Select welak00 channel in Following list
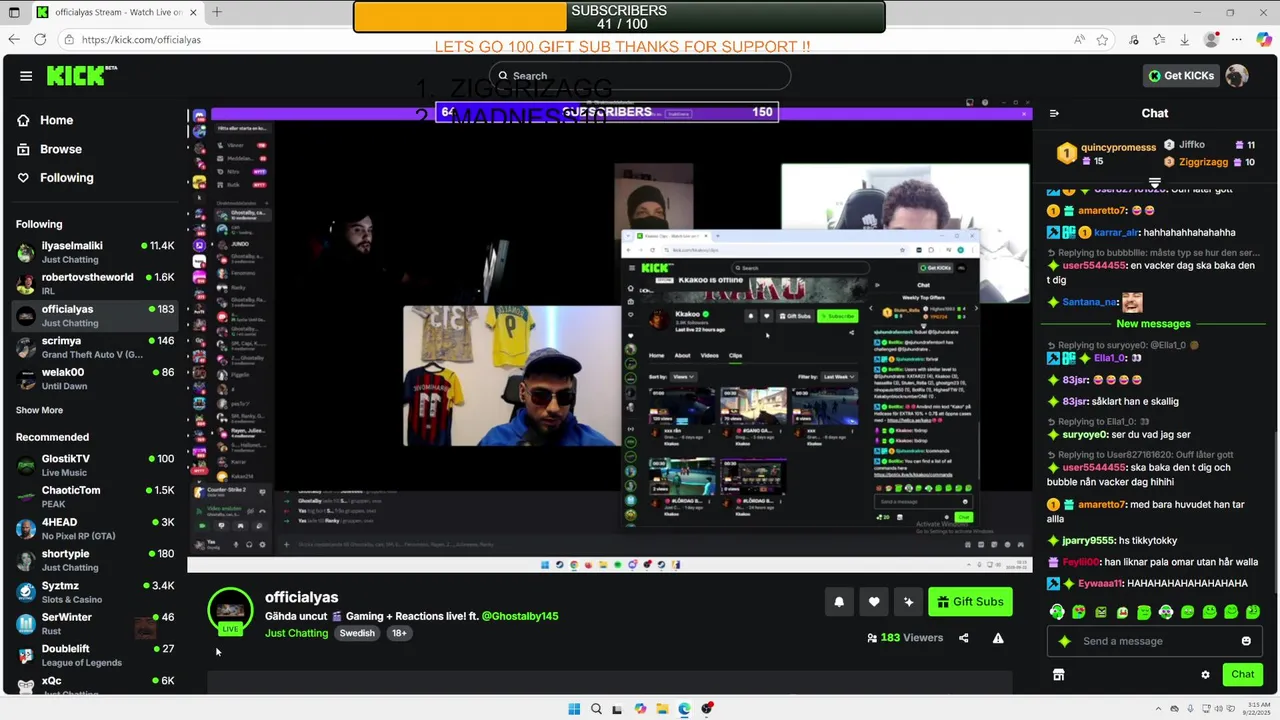 95,379
